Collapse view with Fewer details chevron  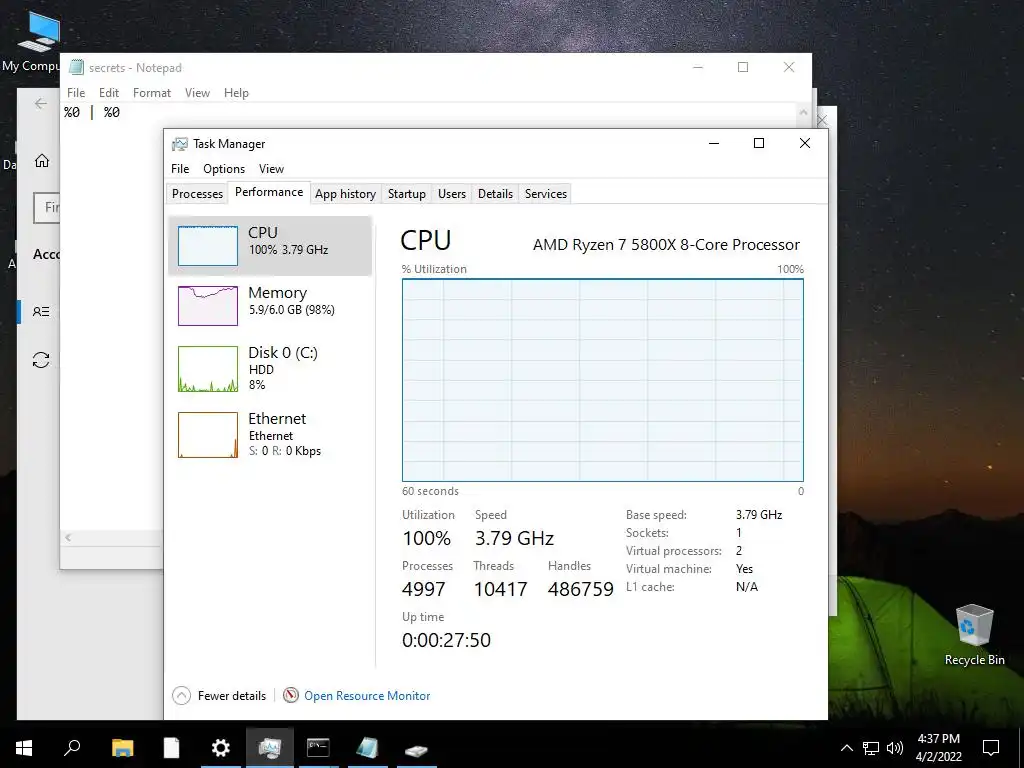[x=182, y=696]
